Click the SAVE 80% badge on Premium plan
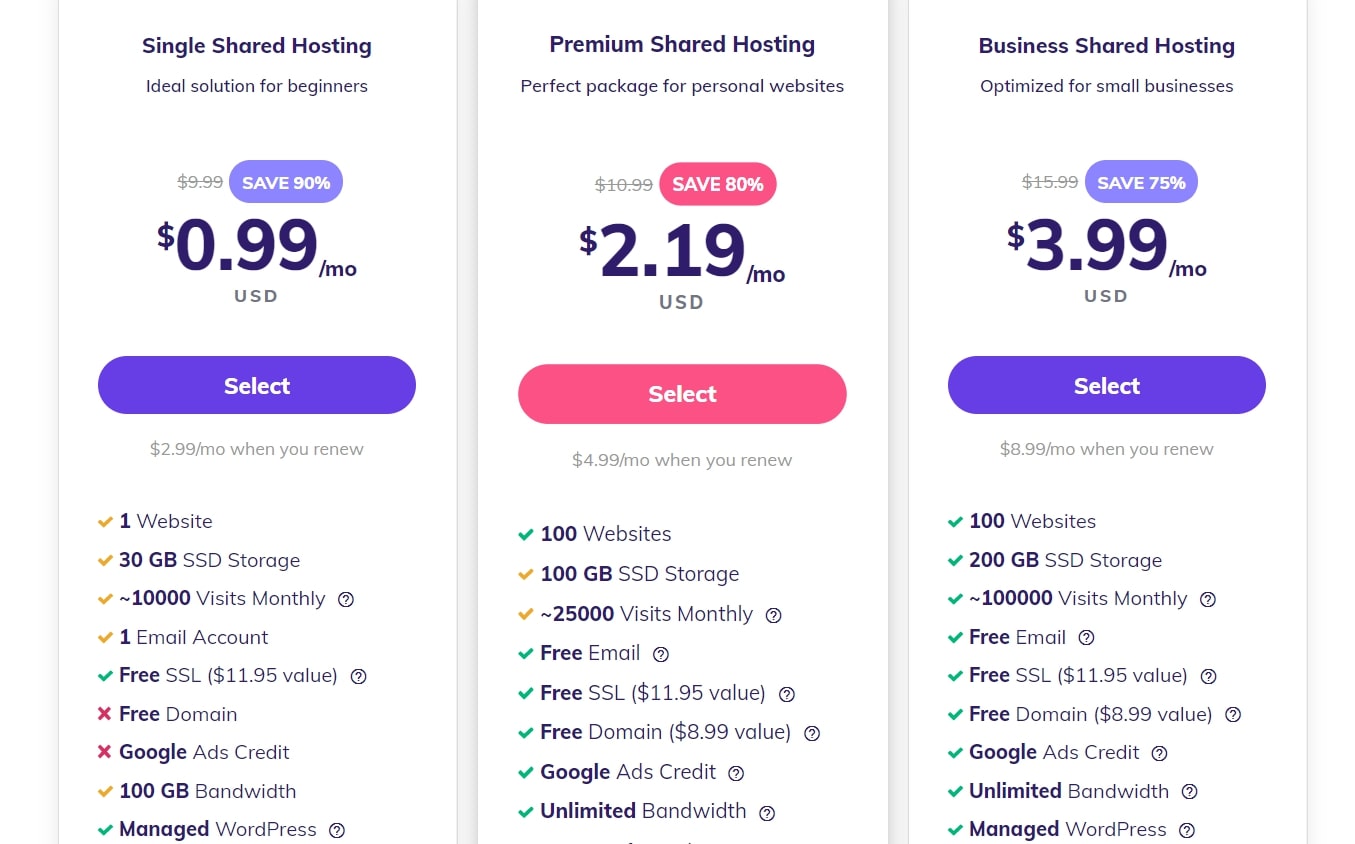The image size is (1355, 844). (718, 184)
